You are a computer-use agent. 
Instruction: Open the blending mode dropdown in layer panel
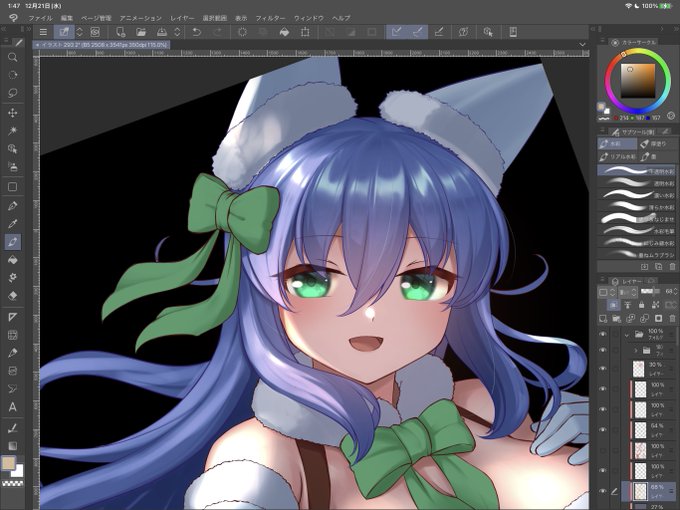click(x=627, y=292)
